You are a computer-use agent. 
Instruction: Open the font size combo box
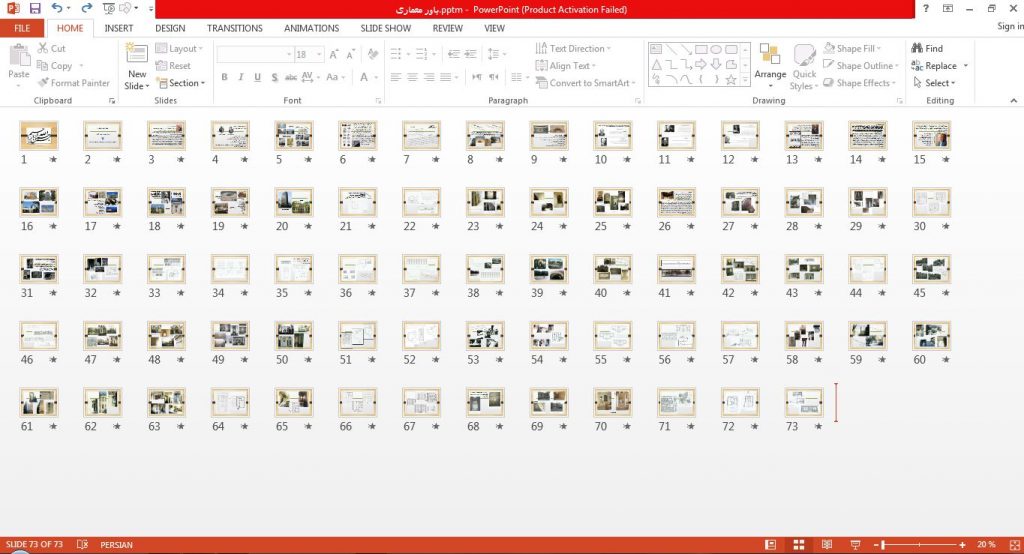[x=309, y=54]
